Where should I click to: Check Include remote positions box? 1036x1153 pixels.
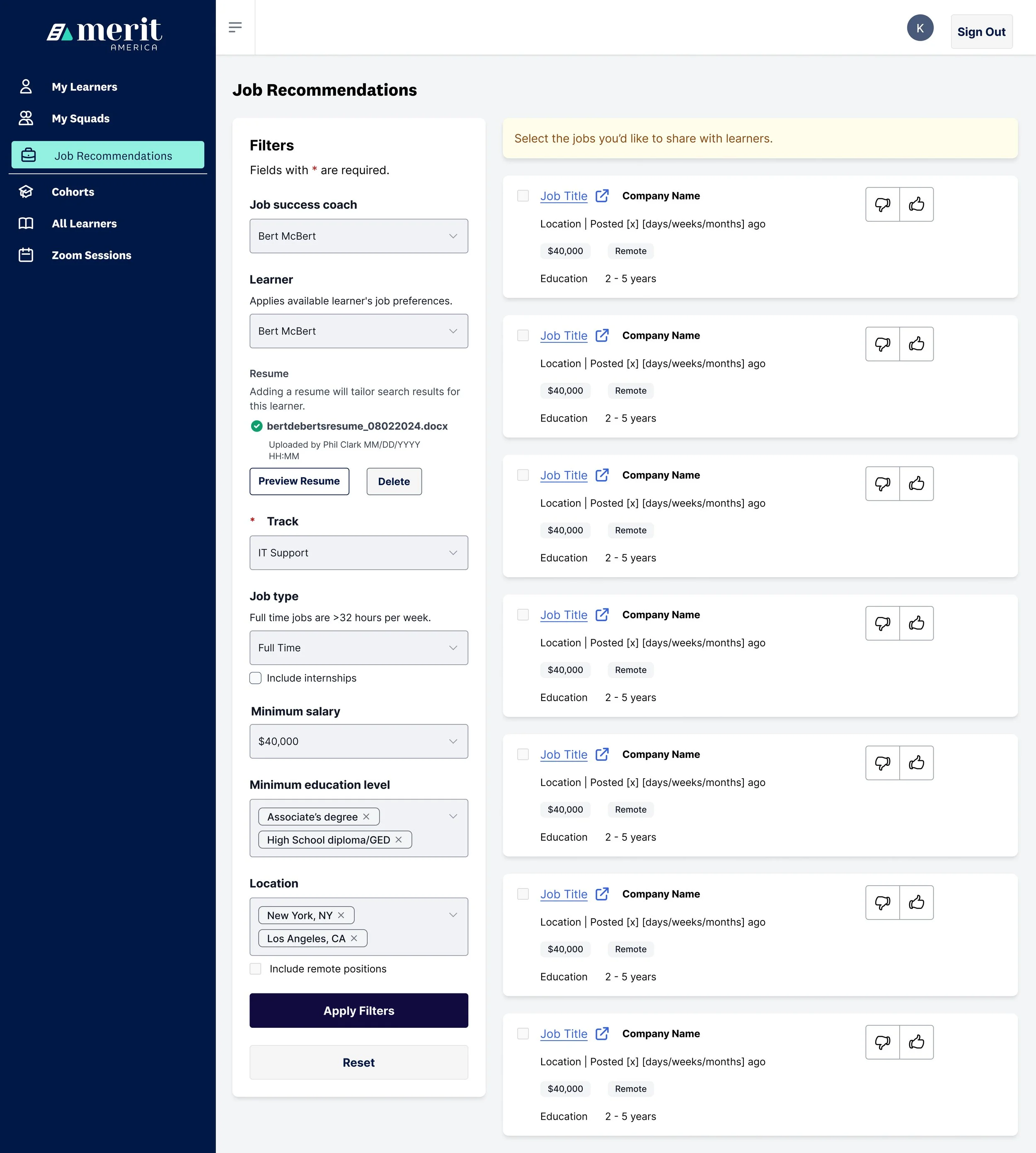(256, 969)
